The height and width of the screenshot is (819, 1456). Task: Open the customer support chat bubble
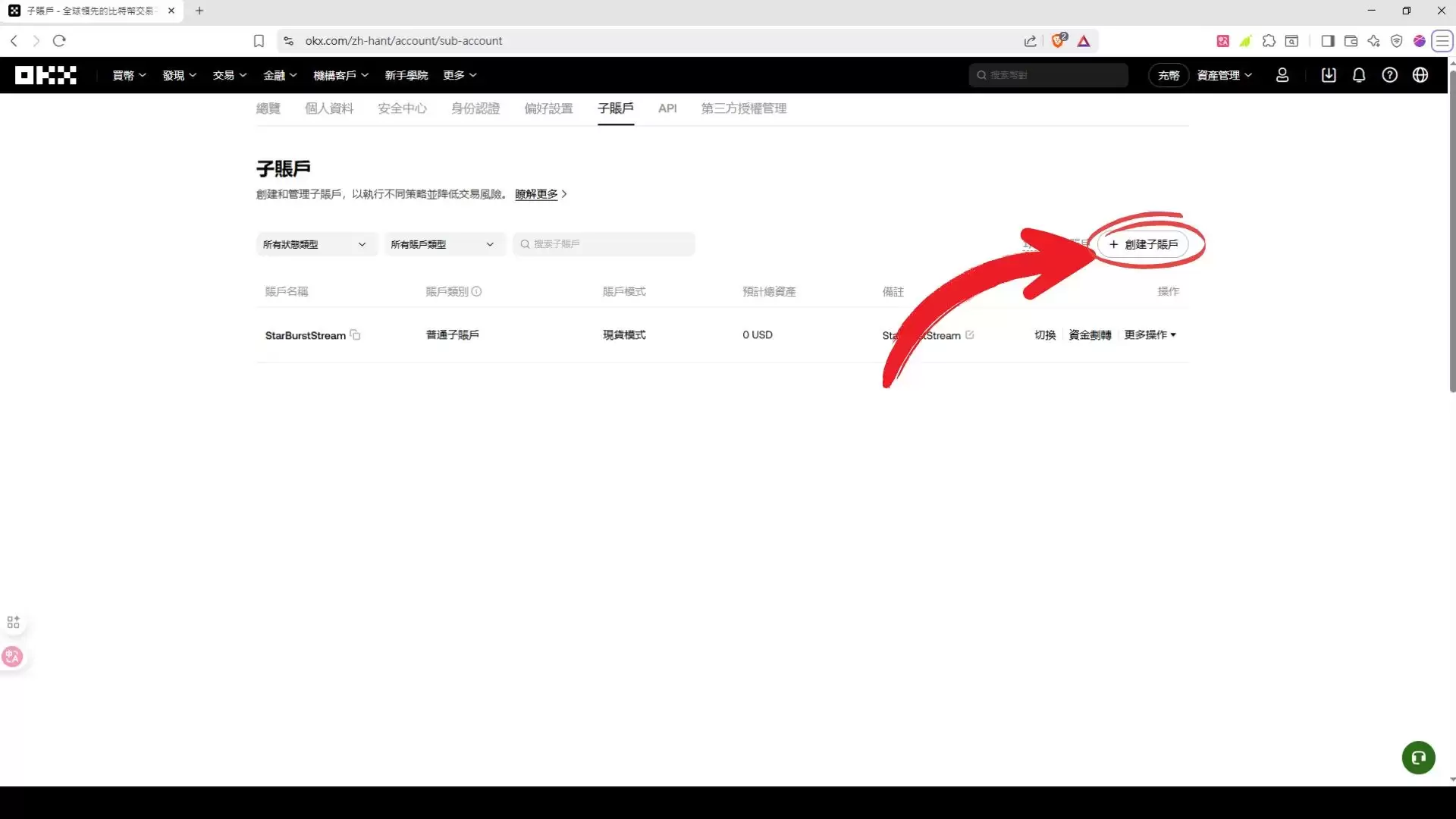click(x=1418, y=758)
